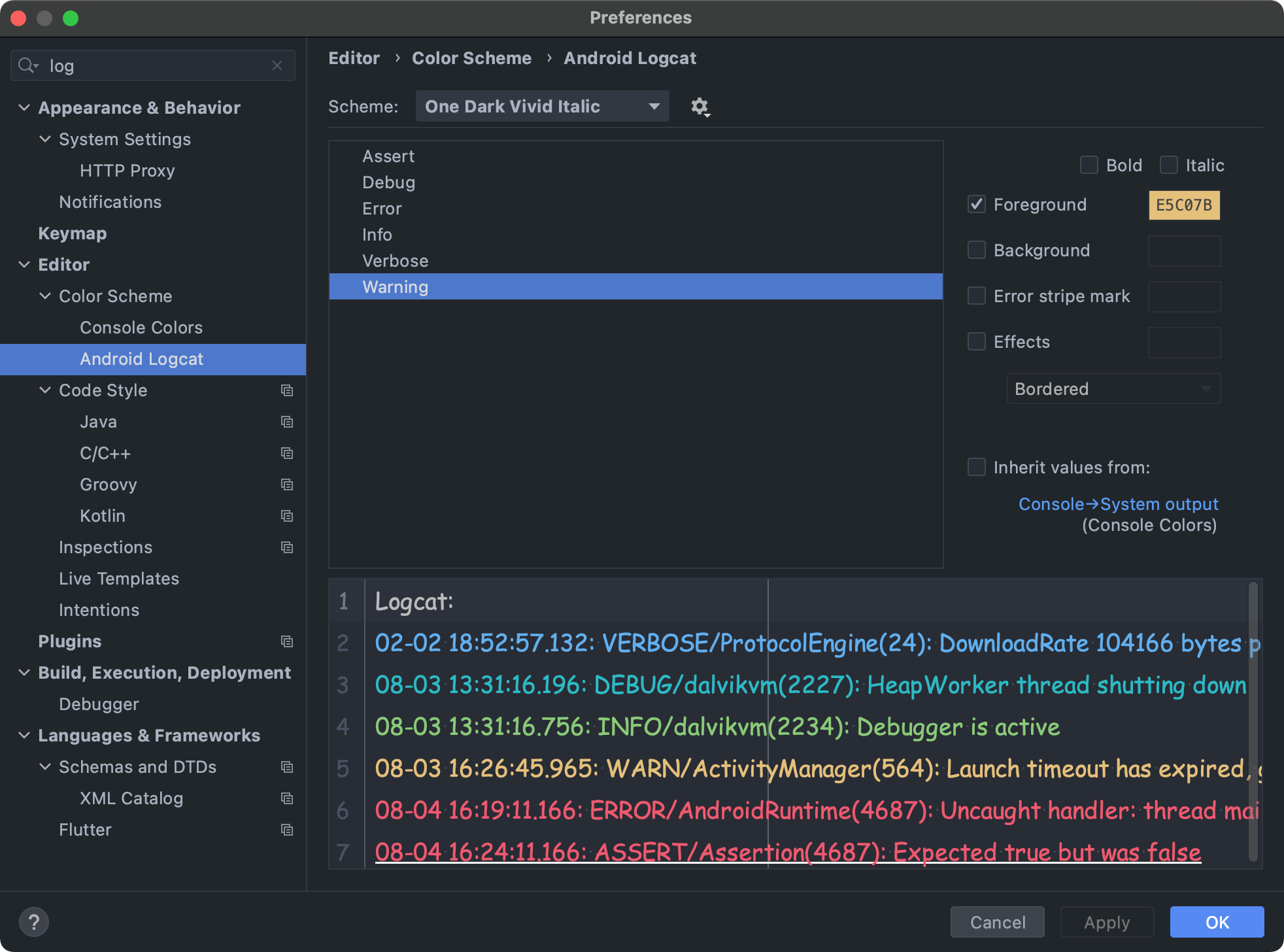This screenshot has height=952, width=1284.
Task: Click the search magnifier icon
Action: pos(28,65)
